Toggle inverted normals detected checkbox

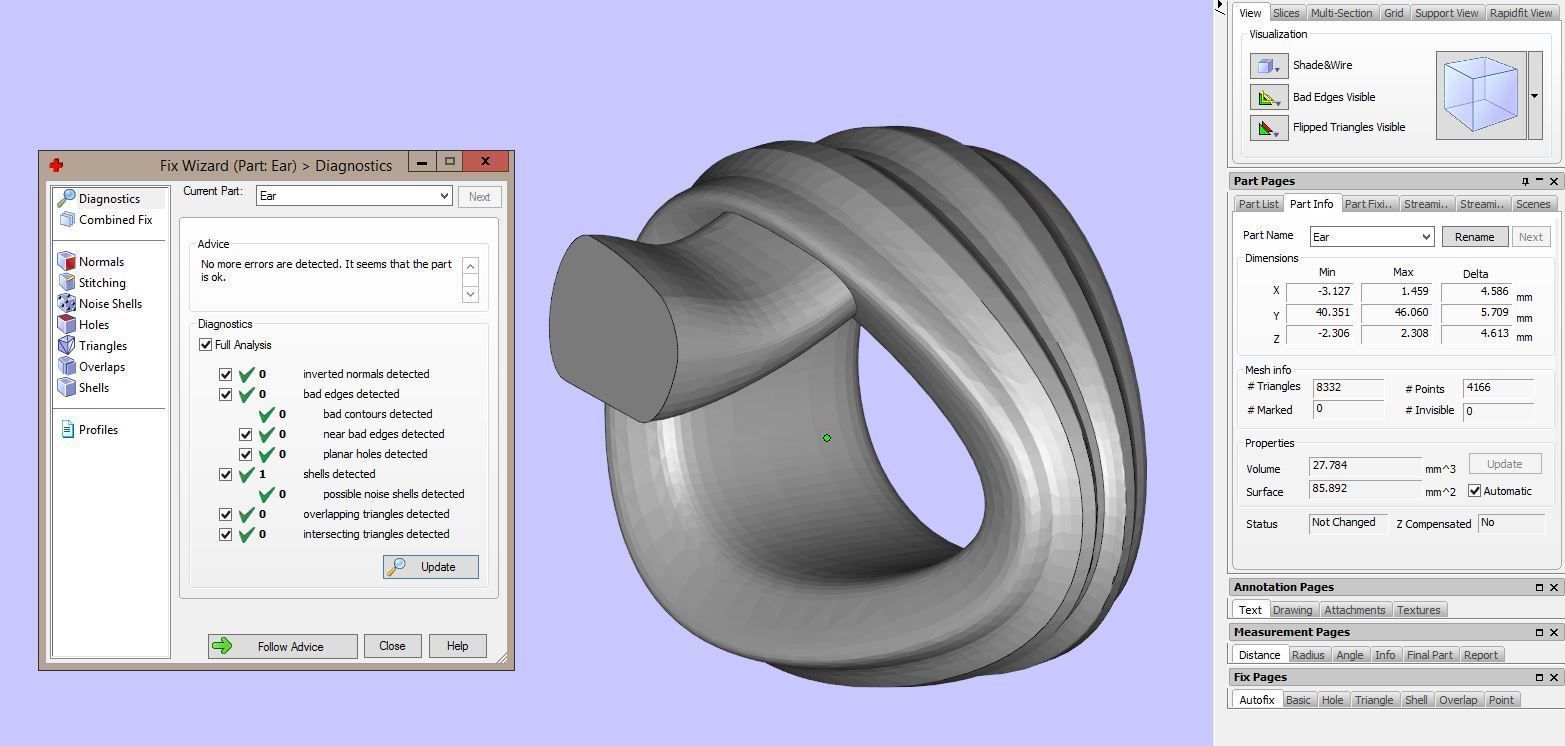click(x=226, y=374)
